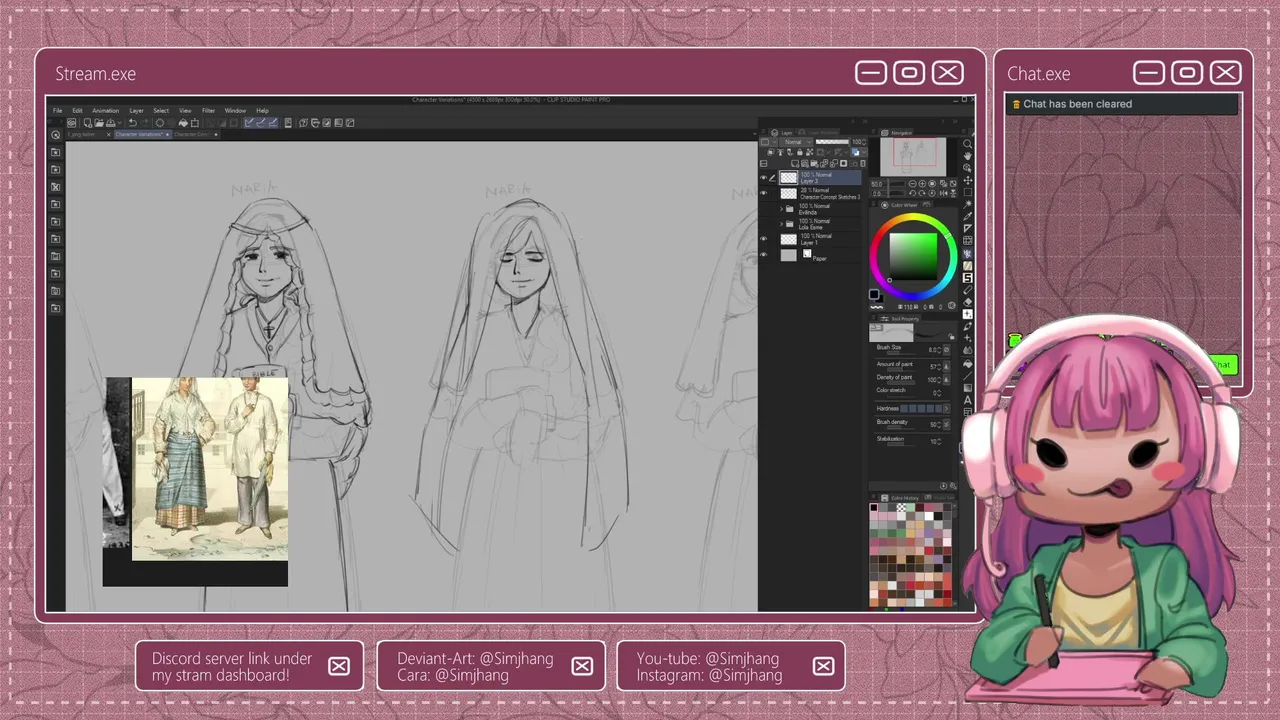Click the reference costume painting image
Screen dimensions: 1280x720
click(209, 468)
